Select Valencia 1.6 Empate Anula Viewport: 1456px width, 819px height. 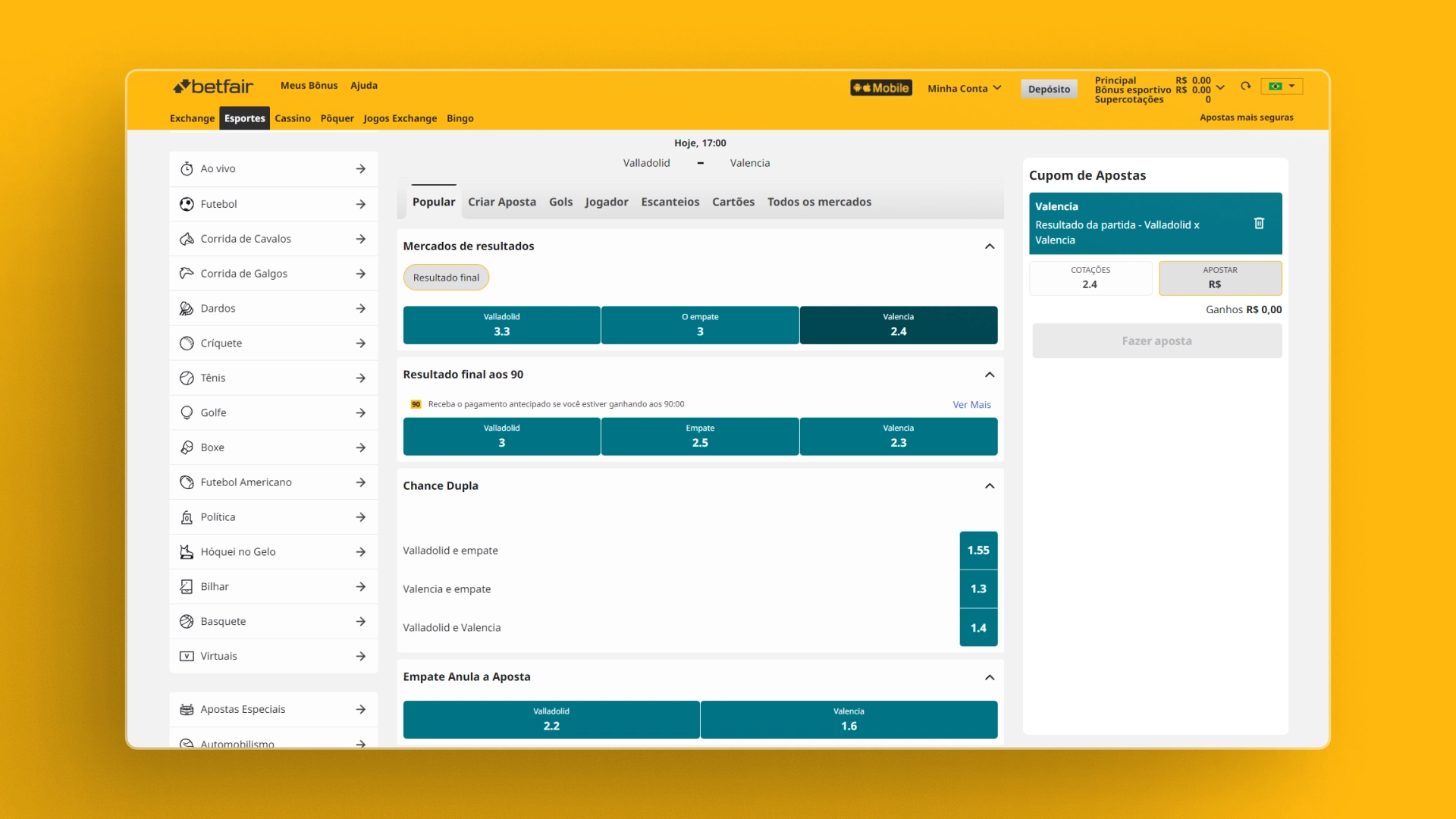tap(849, 720)
